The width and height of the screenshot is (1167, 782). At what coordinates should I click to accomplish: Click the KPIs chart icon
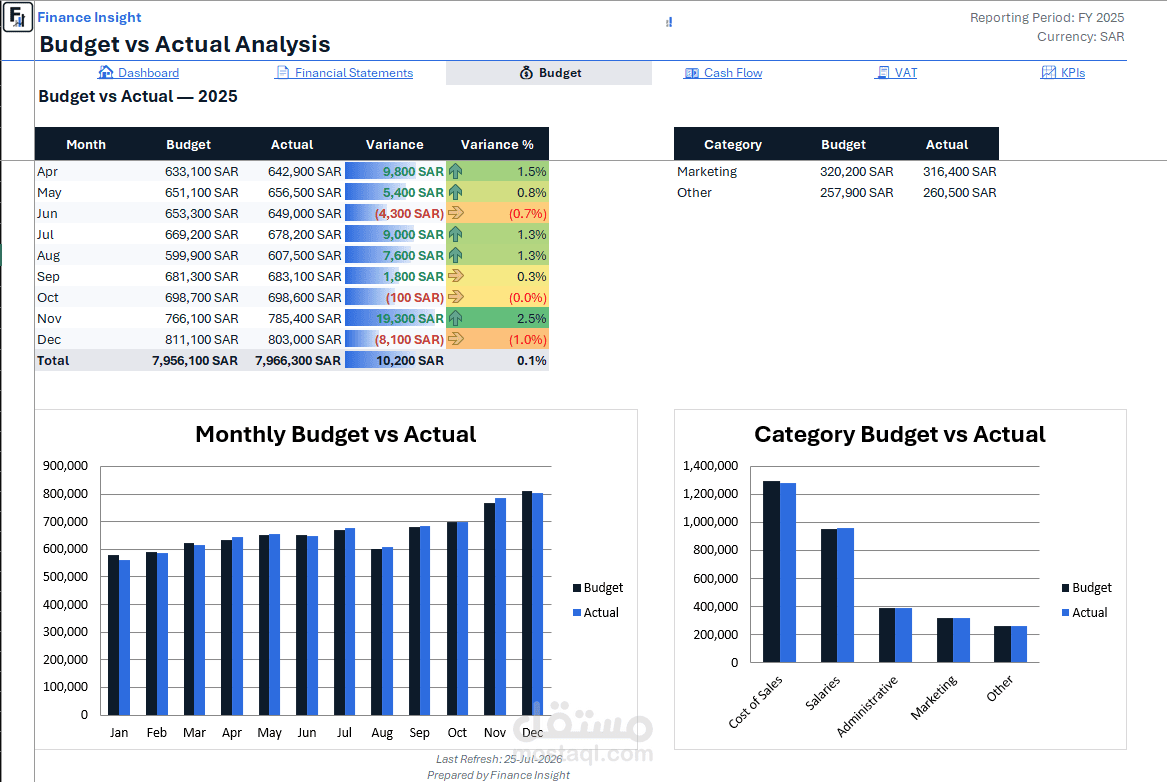(x=1048, y=72)
